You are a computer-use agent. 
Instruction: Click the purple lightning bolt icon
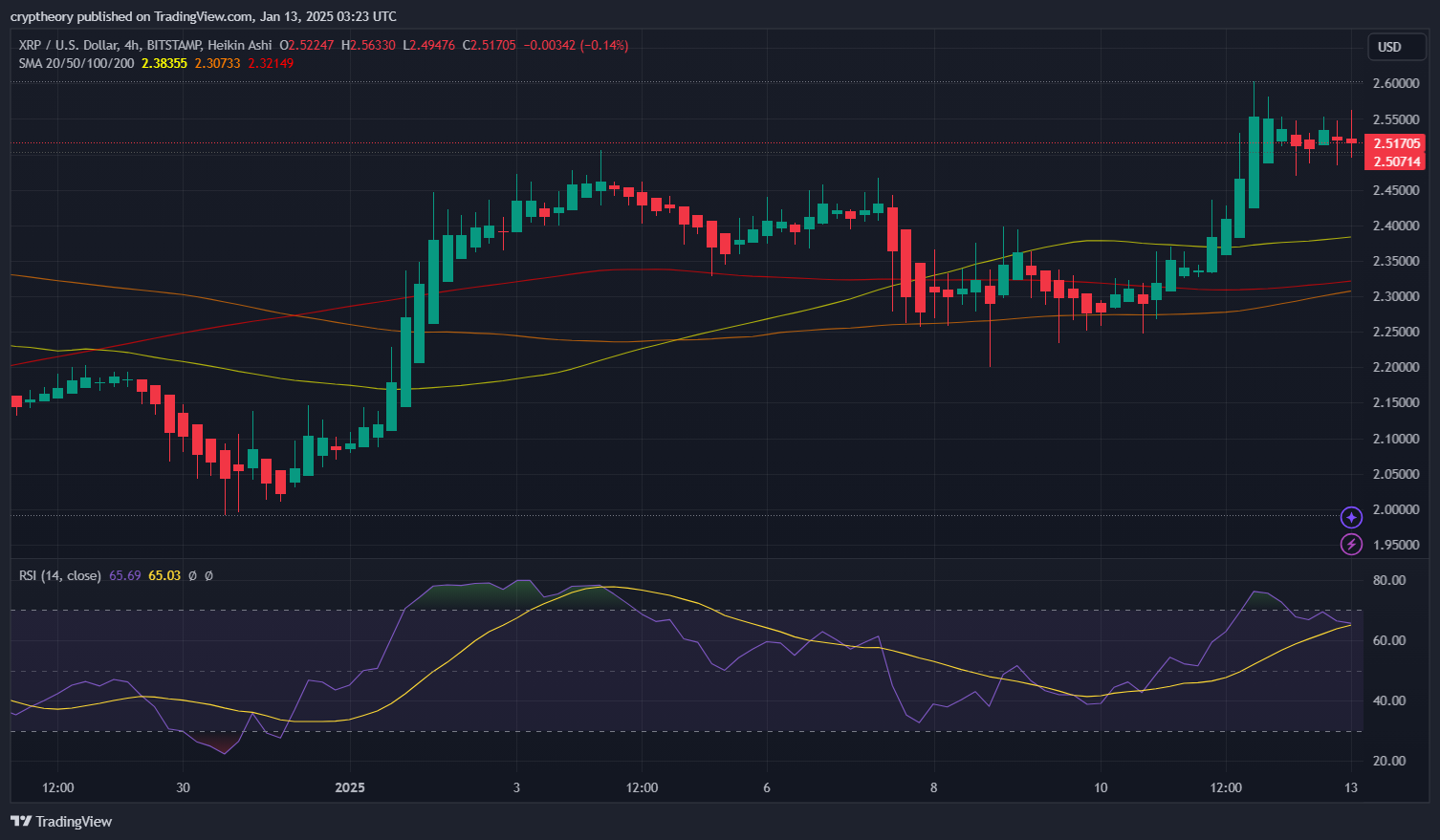1351,544
